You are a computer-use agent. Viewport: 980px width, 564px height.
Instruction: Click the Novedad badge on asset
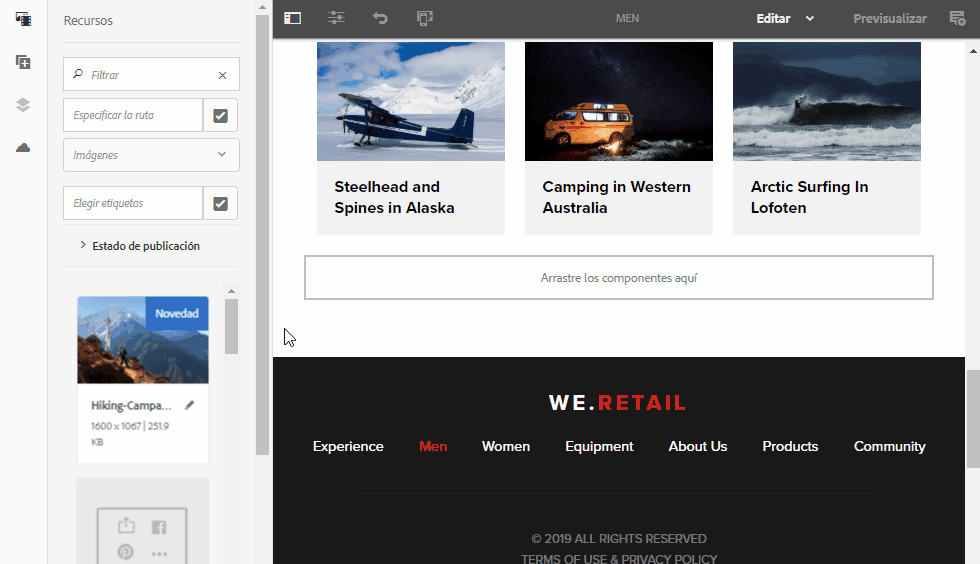point(177,313)
